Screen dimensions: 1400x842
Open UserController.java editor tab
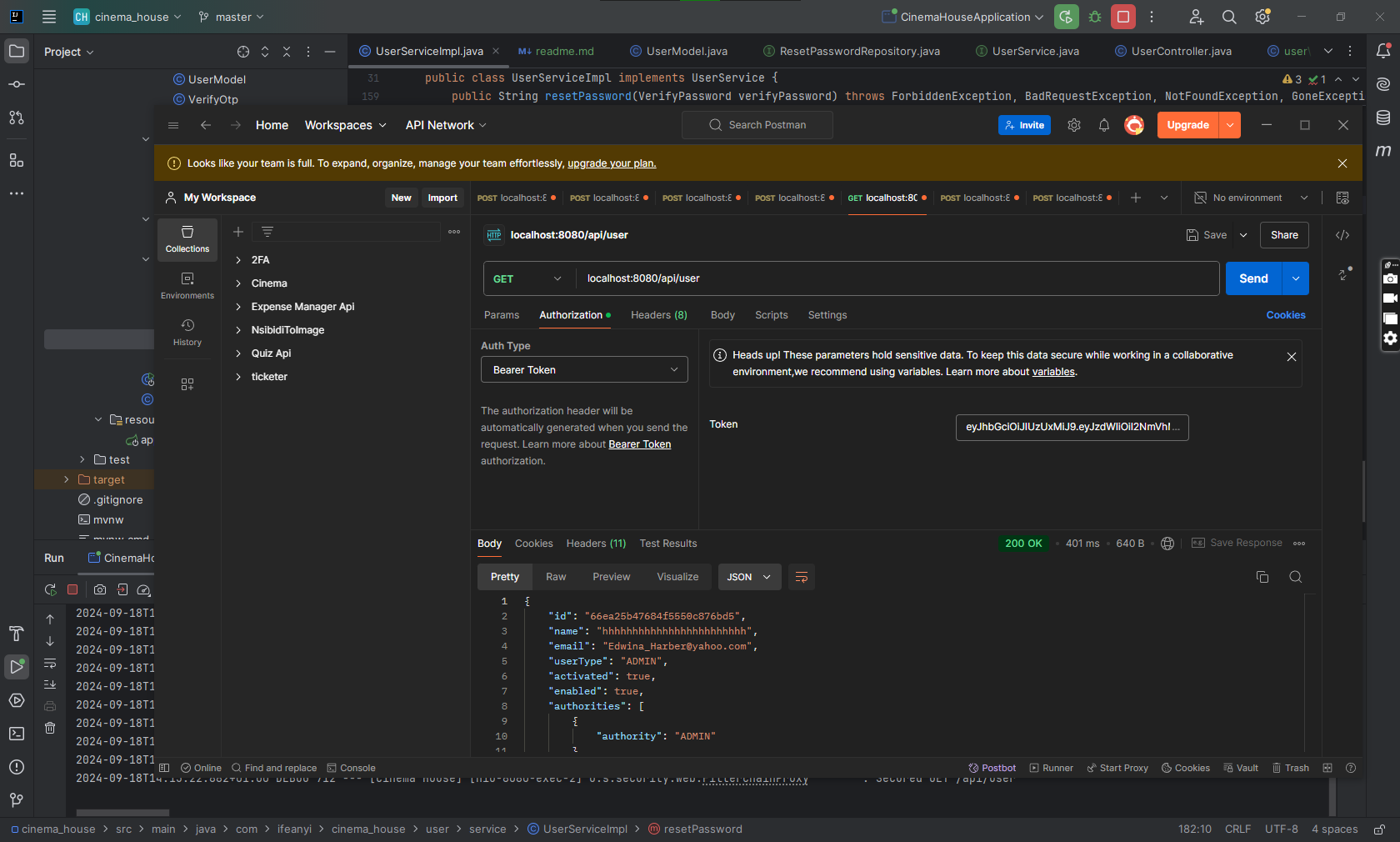click(1172, 51)
